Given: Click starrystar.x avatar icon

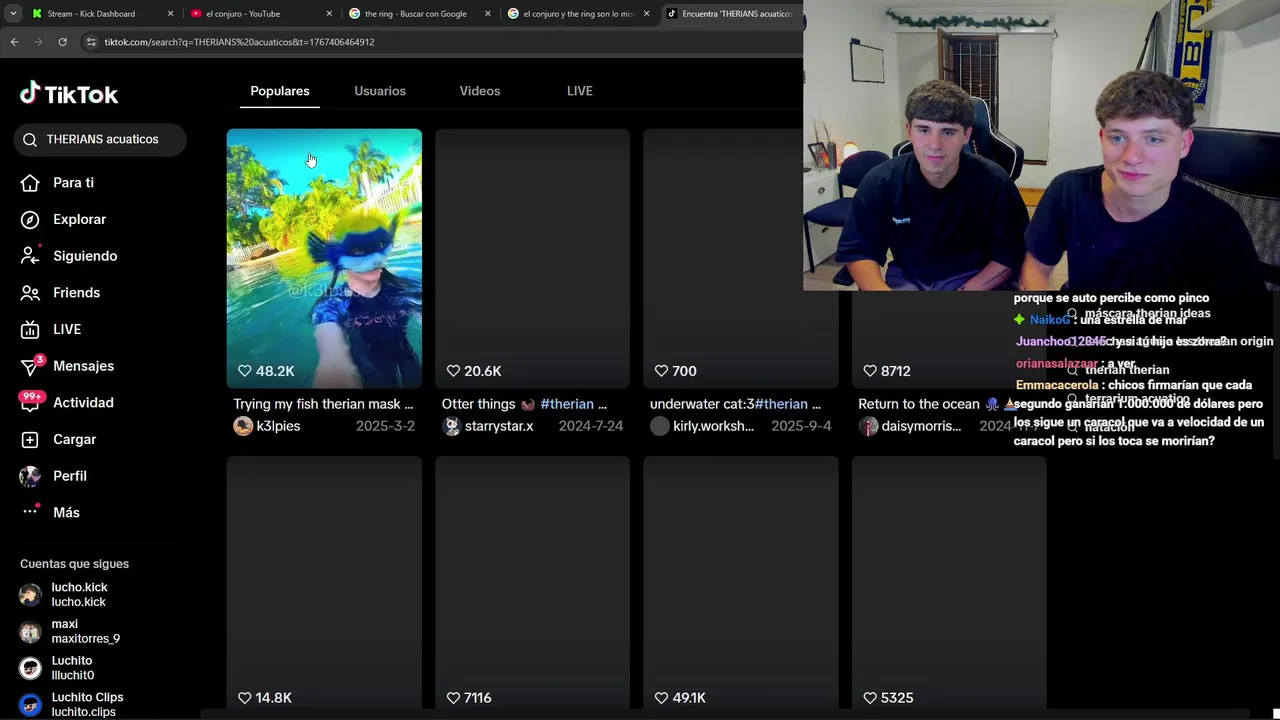Looking at the screenshot, I should [451, 426].
